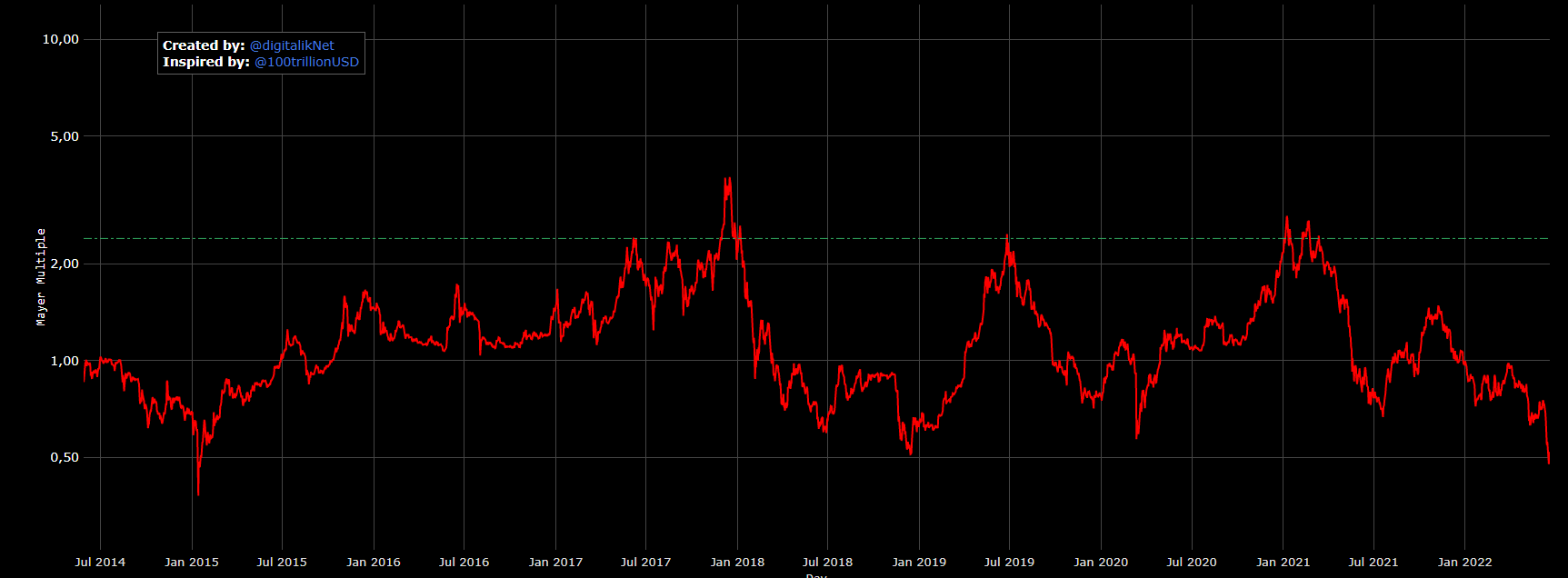Click the 10,00 y-axis label
The height and width of the screenshot is (578, 1568).
click(61, 39)
